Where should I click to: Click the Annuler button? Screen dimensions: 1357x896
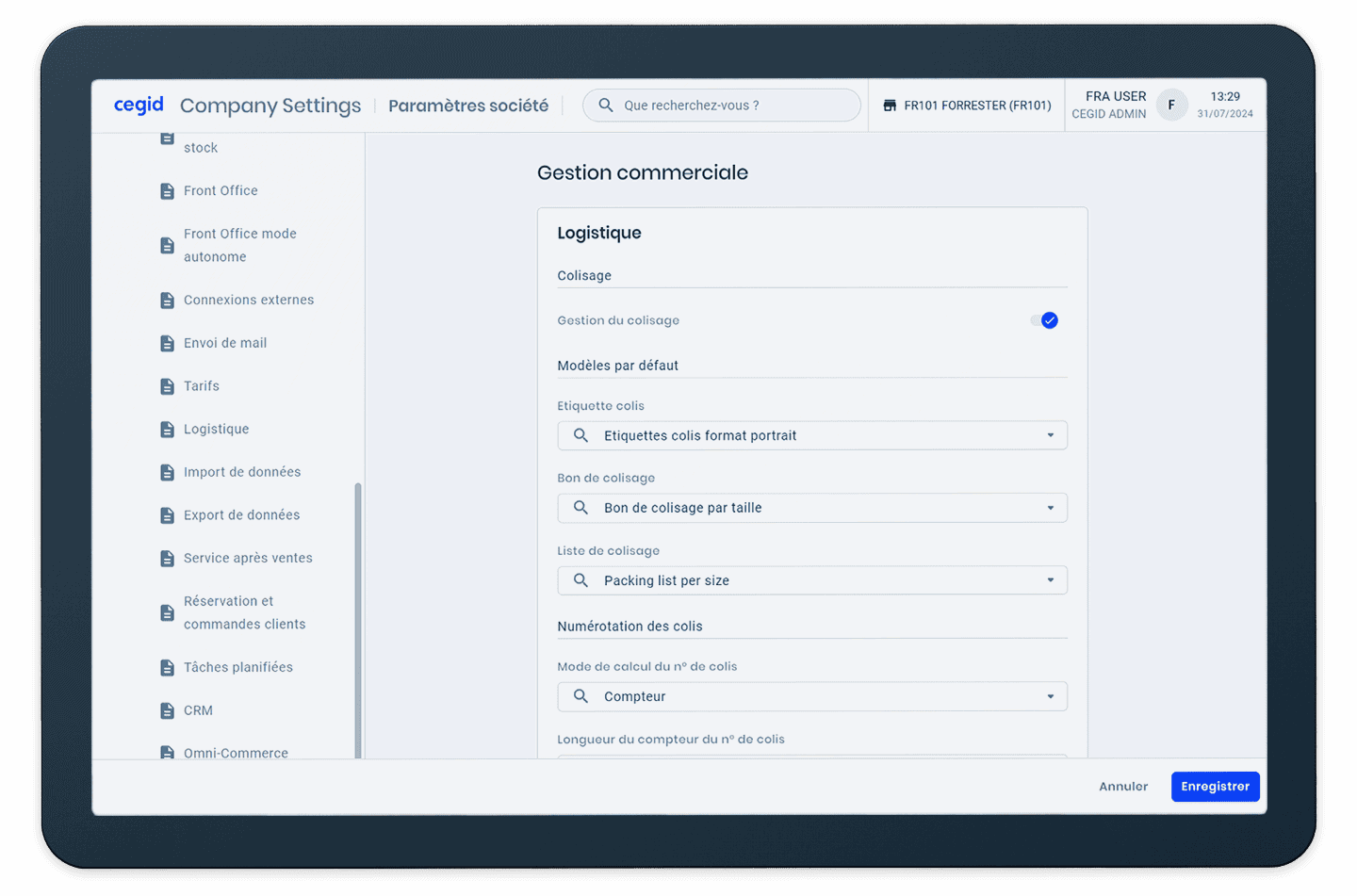coord(1123,787)
